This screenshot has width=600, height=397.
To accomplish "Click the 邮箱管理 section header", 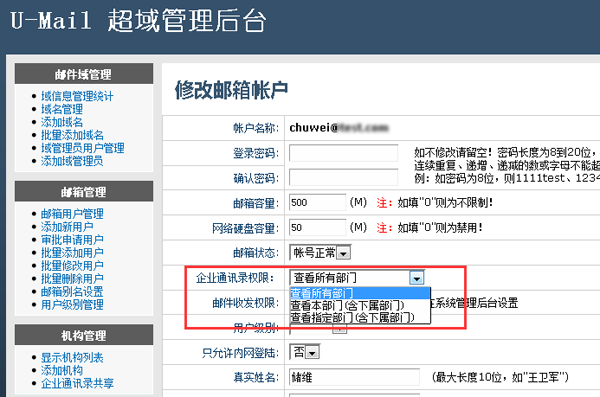I will (84, 191).
